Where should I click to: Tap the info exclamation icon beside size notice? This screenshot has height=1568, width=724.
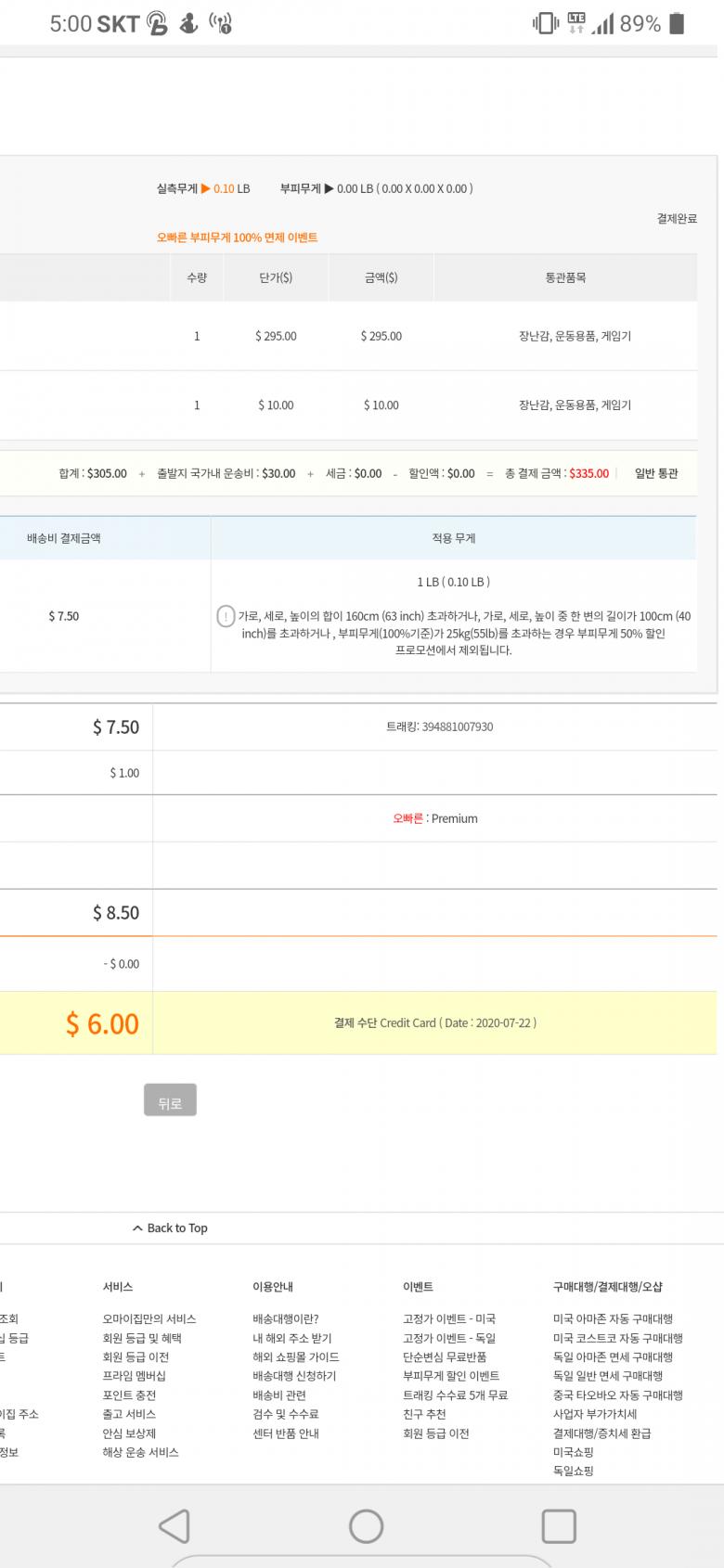226,616
